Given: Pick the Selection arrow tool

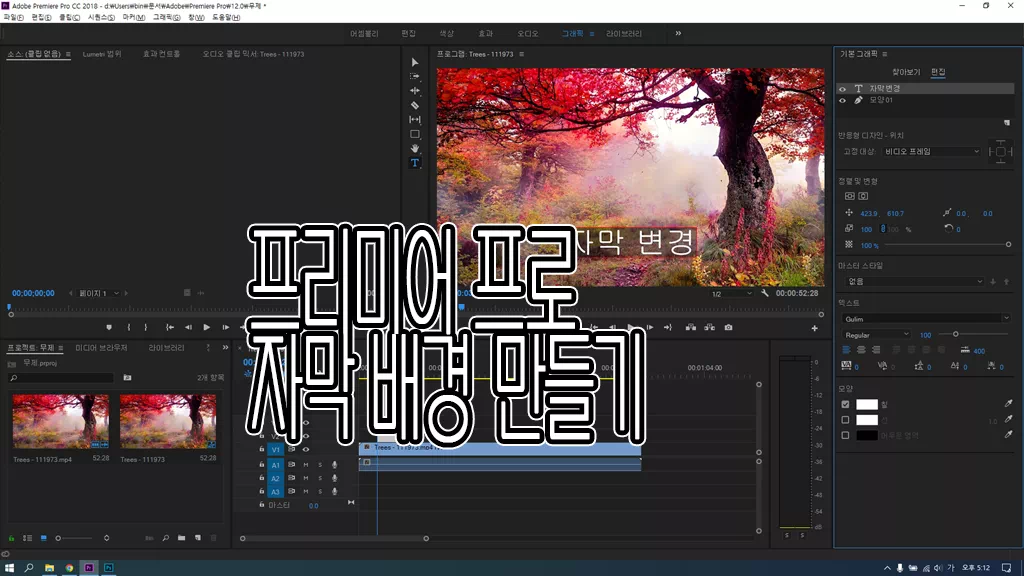Looking at the screenshot, I should point(415,62).
